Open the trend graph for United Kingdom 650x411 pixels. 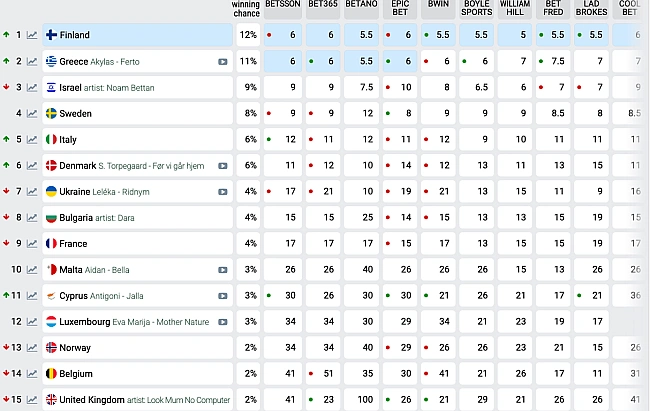click(32, 399)
